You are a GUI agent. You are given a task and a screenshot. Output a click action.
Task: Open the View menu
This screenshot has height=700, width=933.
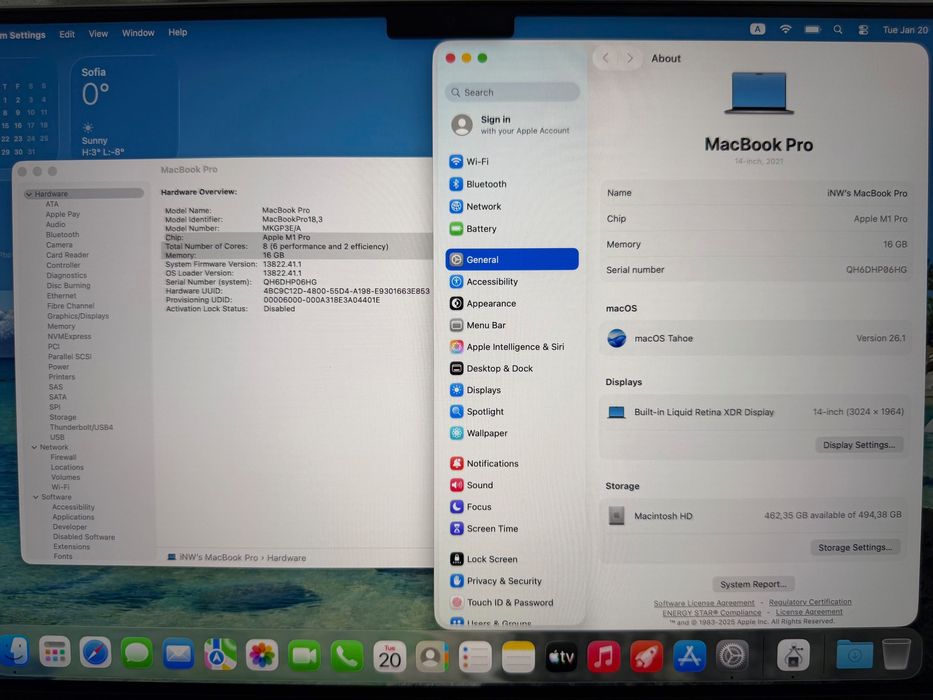point(98,34)
